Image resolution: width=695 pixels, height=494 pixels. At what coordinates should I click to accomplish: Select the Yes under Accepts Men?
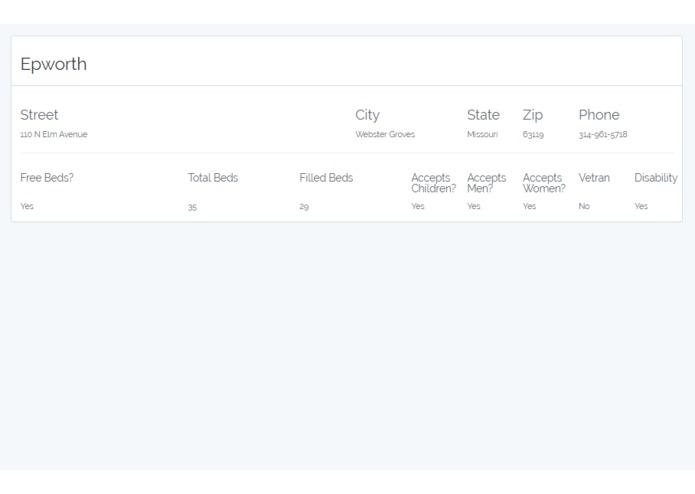click(474, 206)
